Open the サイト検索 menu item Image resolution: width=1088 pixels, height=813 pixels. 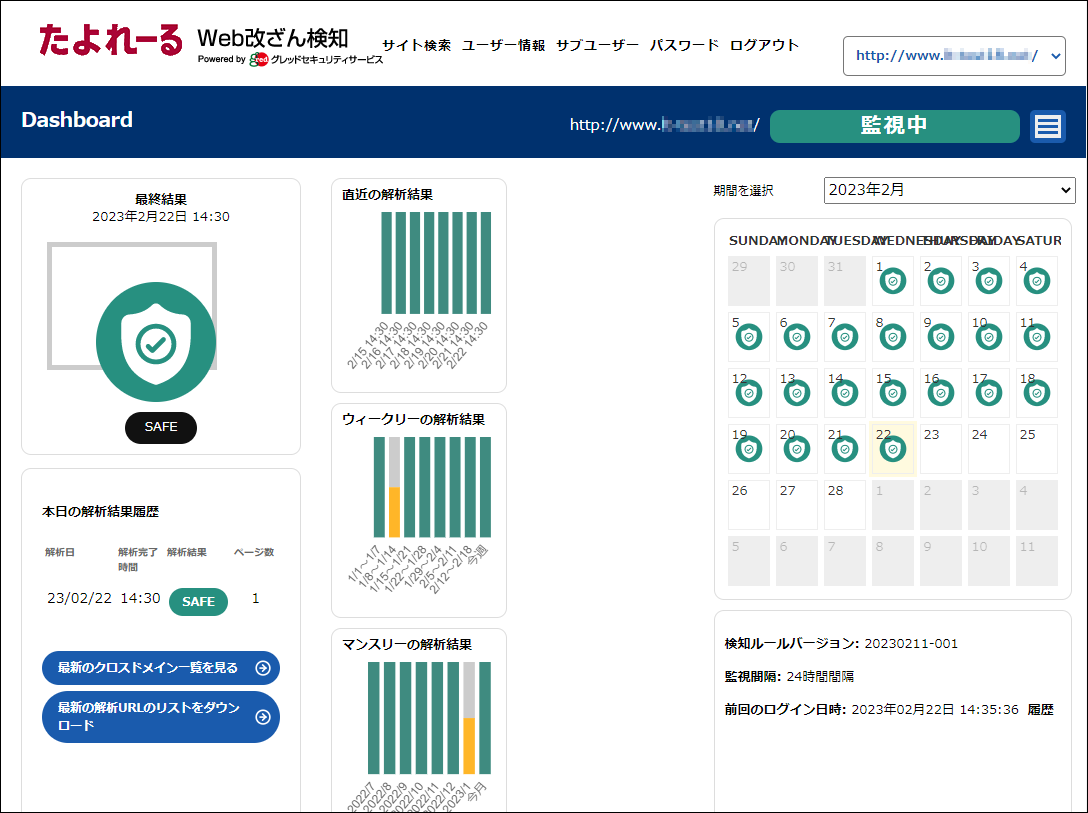coord(416,45)
